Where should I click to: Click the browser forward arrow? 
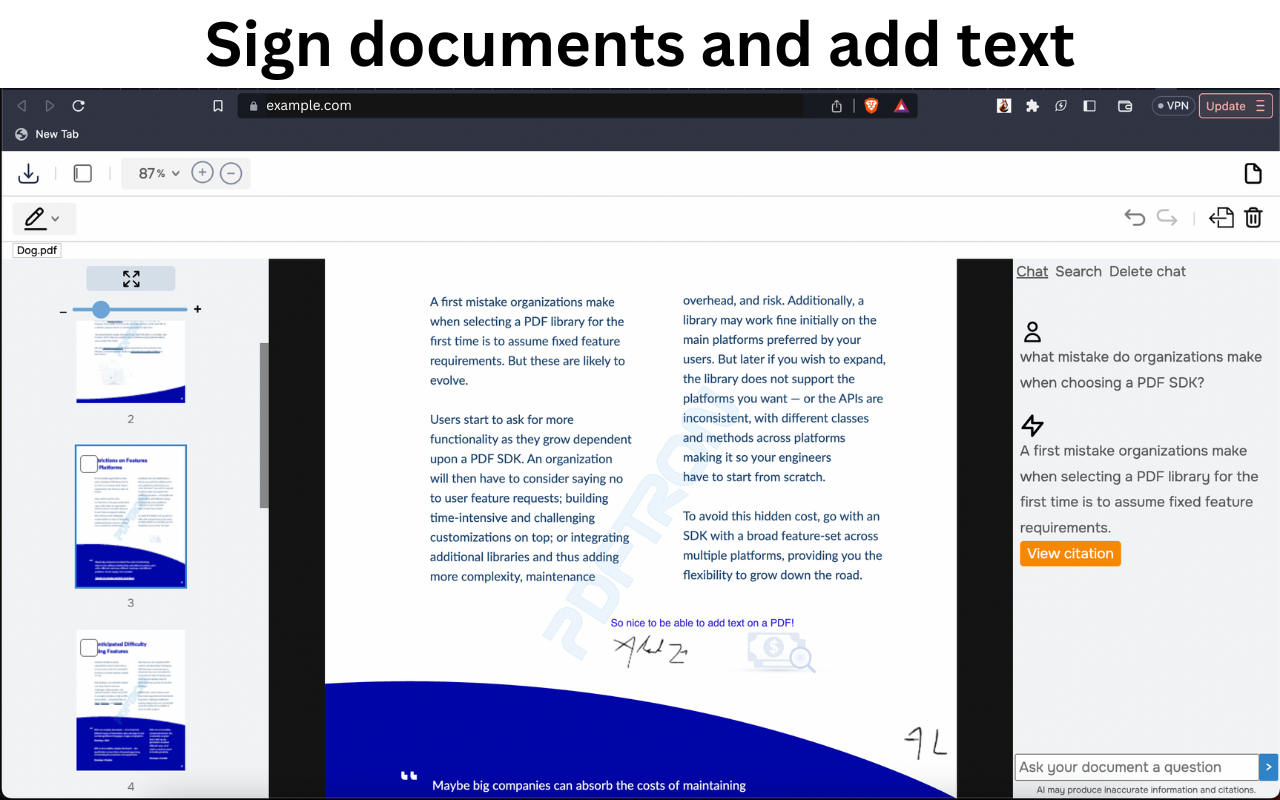[x=50, y=106]
